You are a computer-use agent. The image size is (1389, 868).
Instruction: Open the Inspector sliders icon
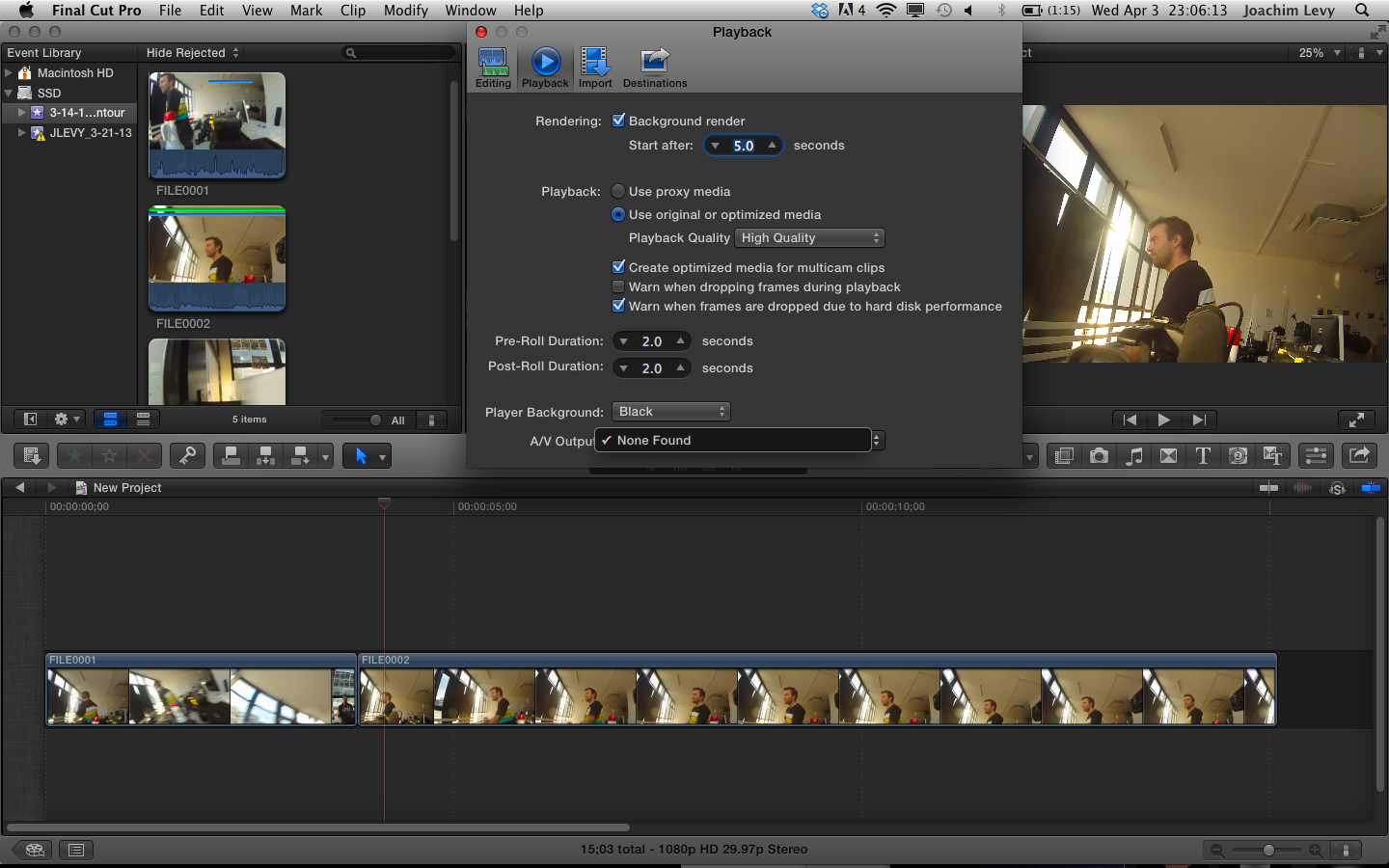pyautogui.click(x=1316, y=456)
